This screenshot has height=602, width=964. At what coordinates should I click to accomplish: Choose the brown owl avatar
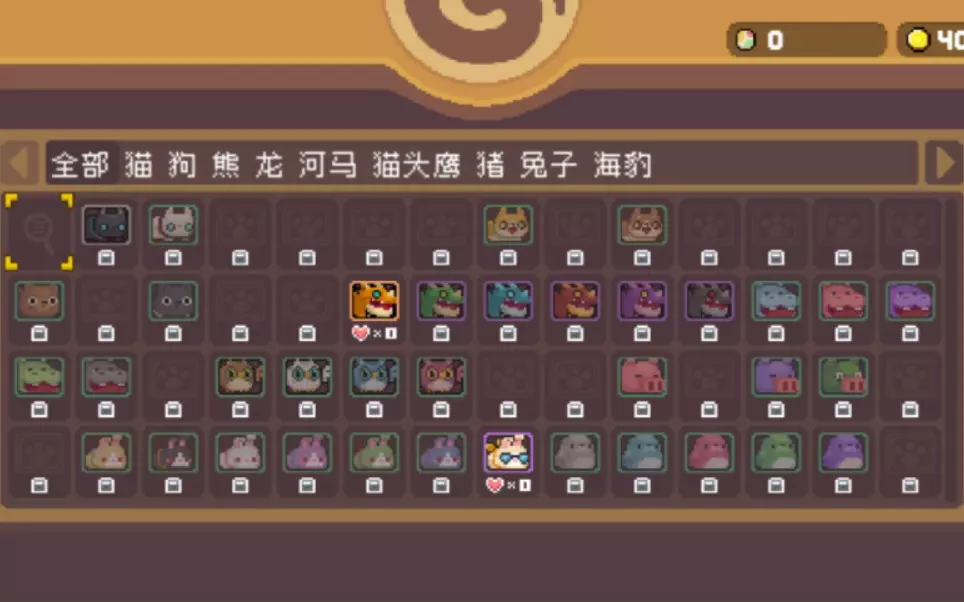click(240, 376)
